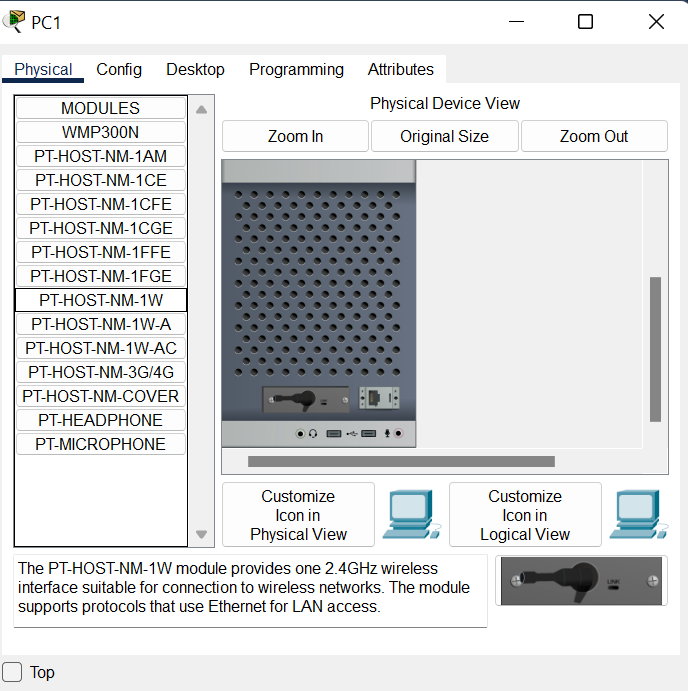Click the left USB port on the PC

pyautogui.click(x=334, y=434)
